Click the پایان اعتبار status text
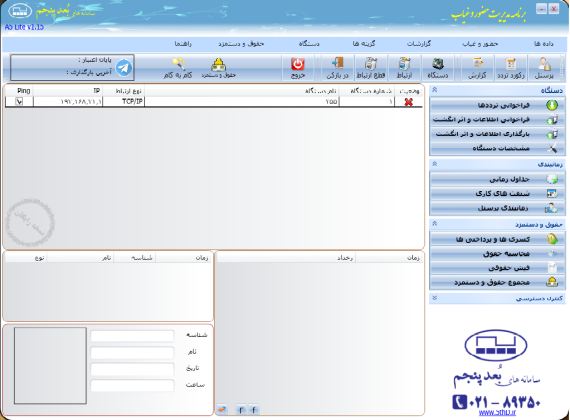Image resolution: width=570 pixels, height=420 pixels. click(95, 60)
